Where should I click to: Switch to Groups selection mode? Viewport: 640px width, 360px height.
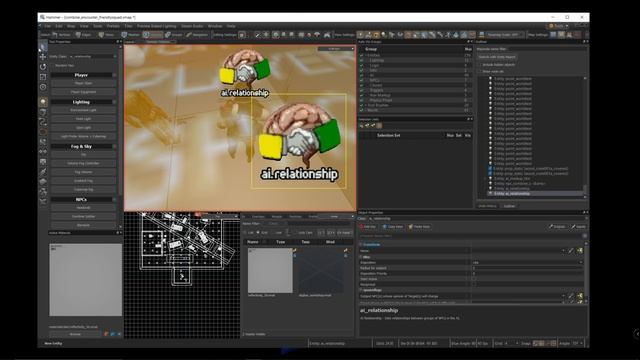click(x=174, y=35)
